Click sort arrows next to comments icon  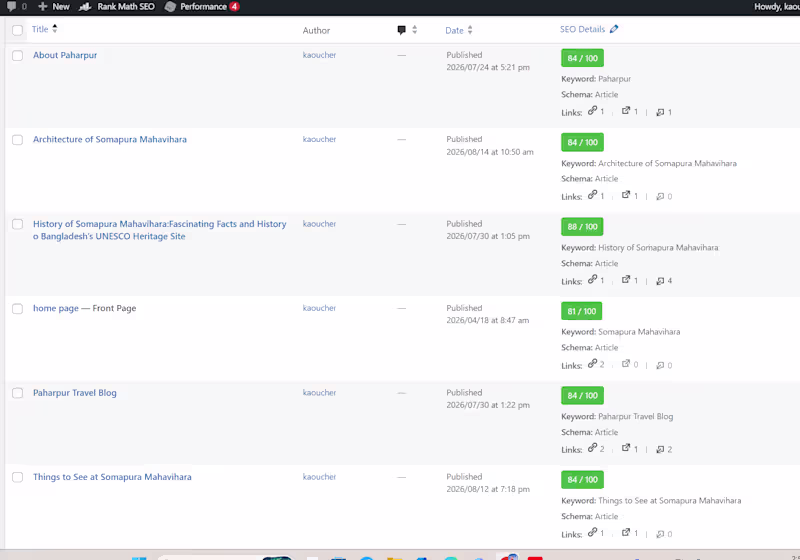click(x=414, y=30)
